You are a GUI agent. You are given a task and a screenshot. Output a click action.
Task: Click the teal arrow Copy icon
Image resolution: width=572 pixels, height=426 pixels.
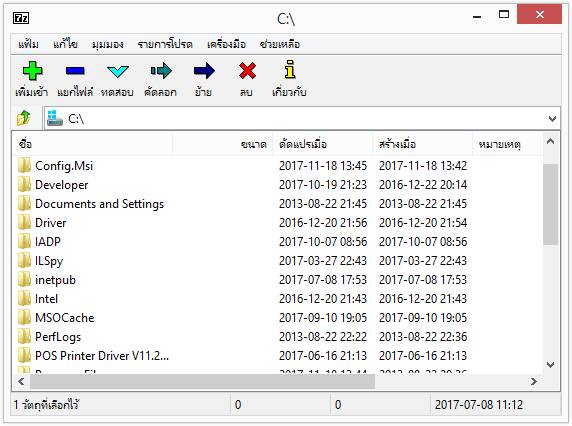point(161,70)
